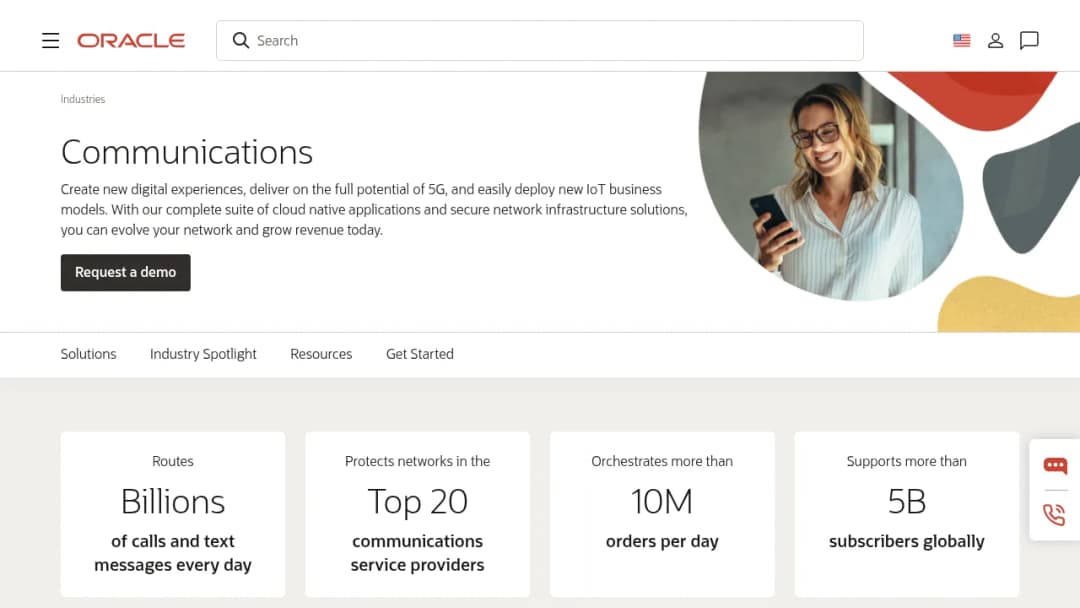Click the hero description paragraph about 5G

point(374,209)
